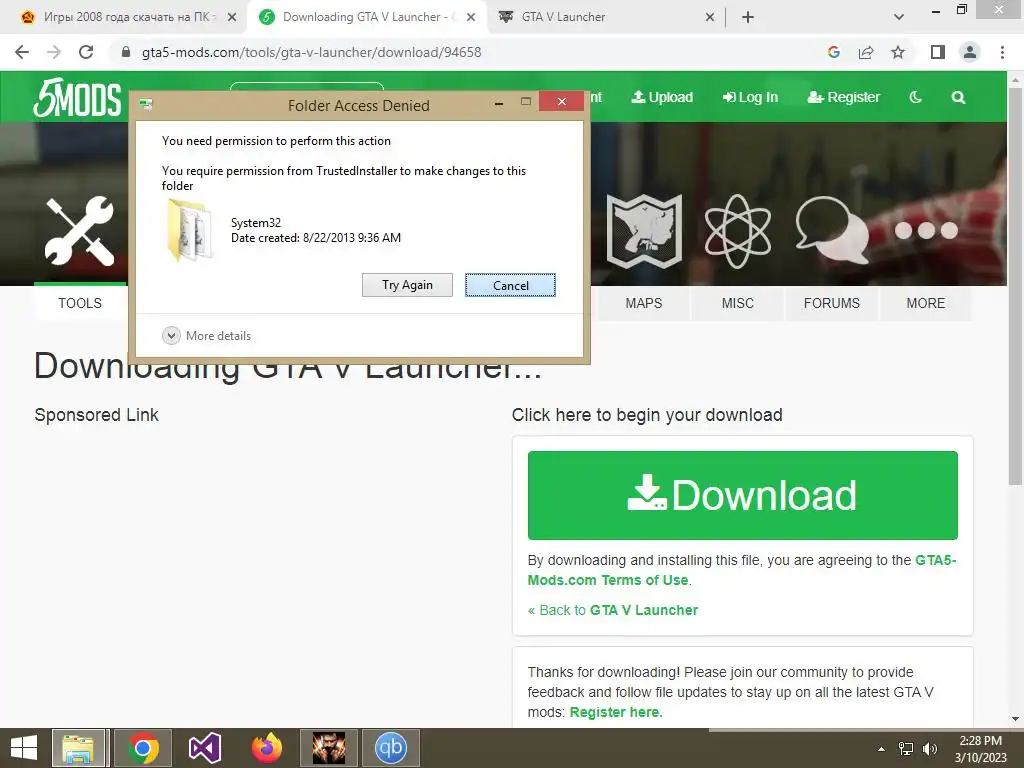This screenshot has width=1024, height=768.
Task: Open File Explorer from the taskbar
Action: (x=80, y=748)
